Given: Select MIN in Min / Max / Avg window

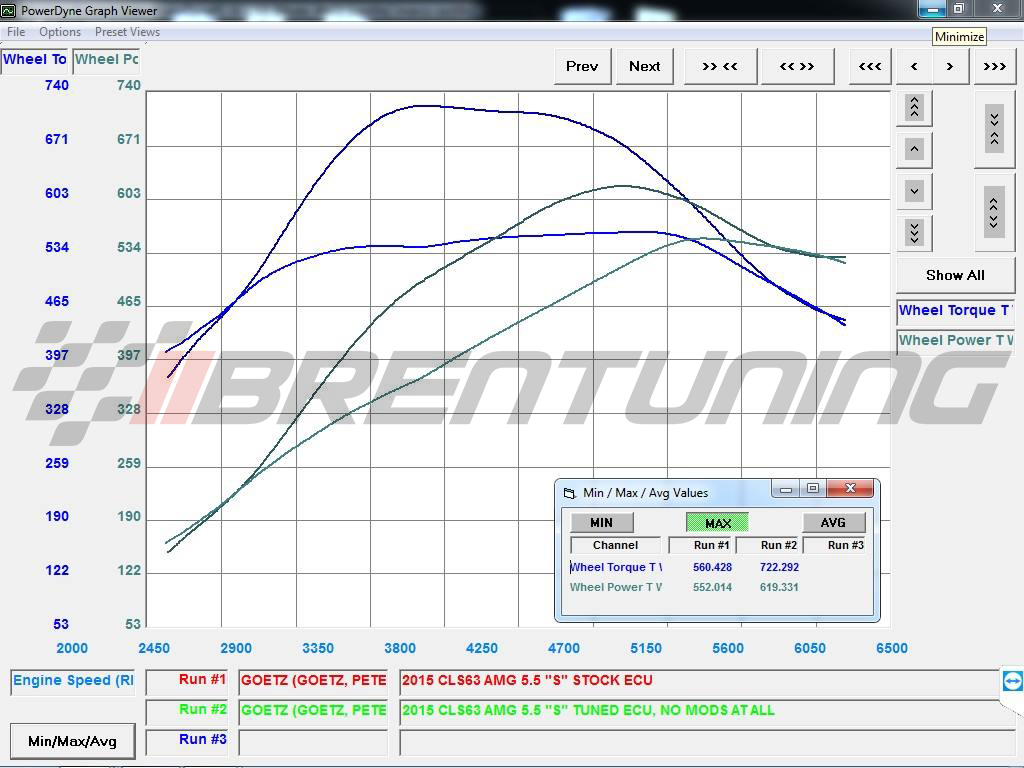Looking at the screenshot, I should click(x=601, y=522).
